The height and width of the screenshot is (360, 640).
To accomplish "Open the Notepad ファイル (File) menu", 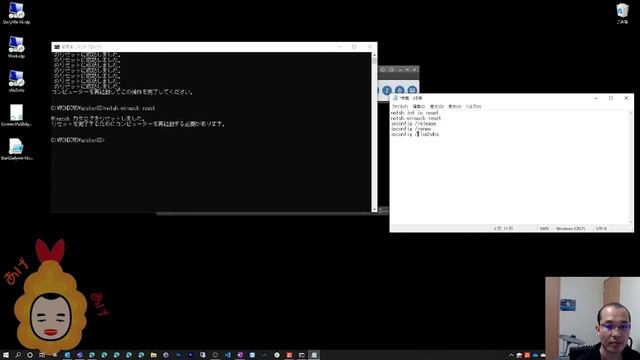I will [x=400, y=107].
